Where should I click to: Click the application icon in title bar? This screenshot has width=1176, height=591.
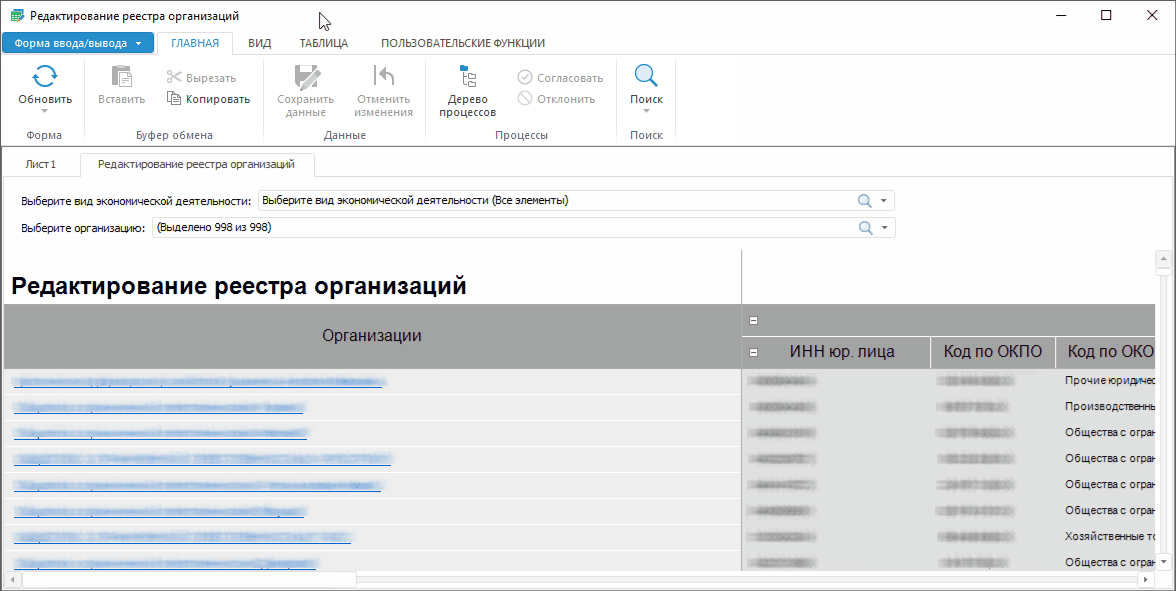[16, 15]
